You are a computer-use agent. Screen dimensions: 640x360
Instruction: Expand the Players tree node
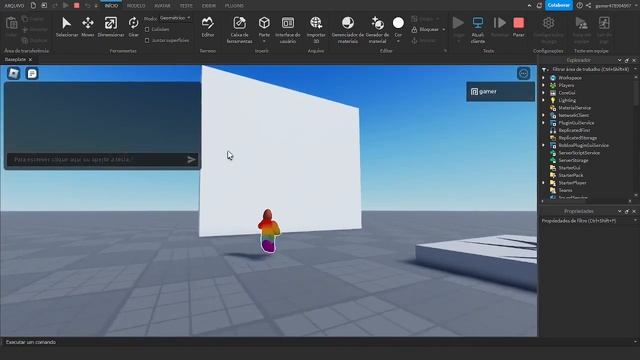click(543, 85)
